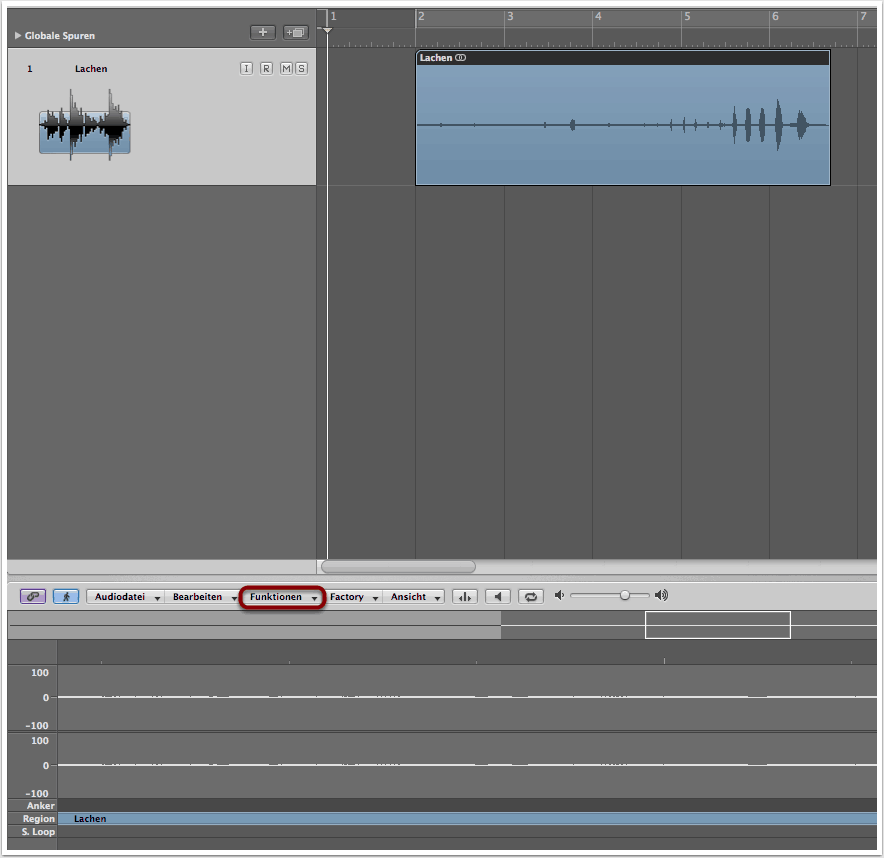Screen dimensions: 884x858
Task: Click the catch playhead running man button
Action: pyautogui.click(x=66, y=596)
